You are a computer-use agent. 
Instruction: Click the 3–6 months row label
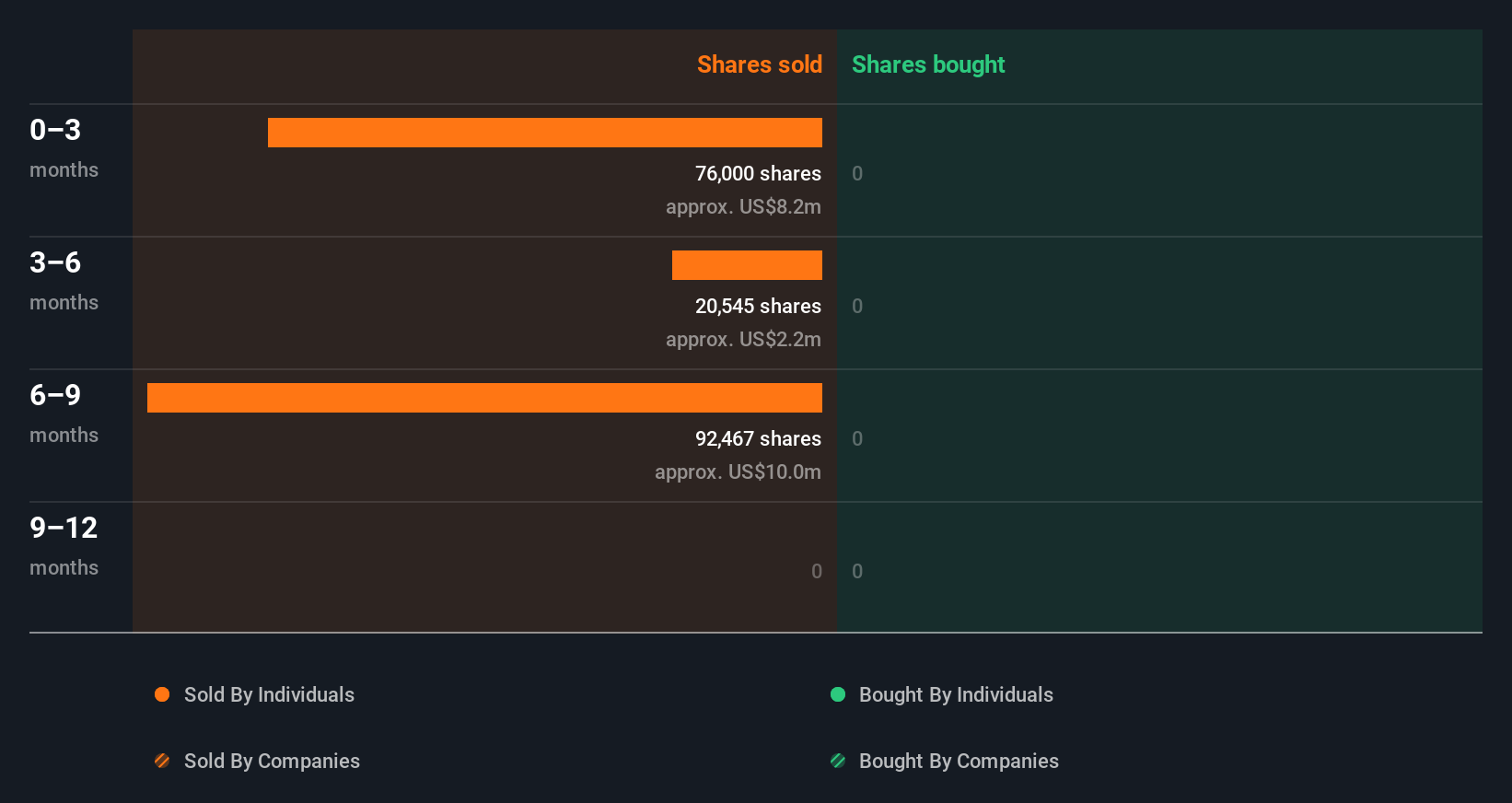click(x=64, y=281)
